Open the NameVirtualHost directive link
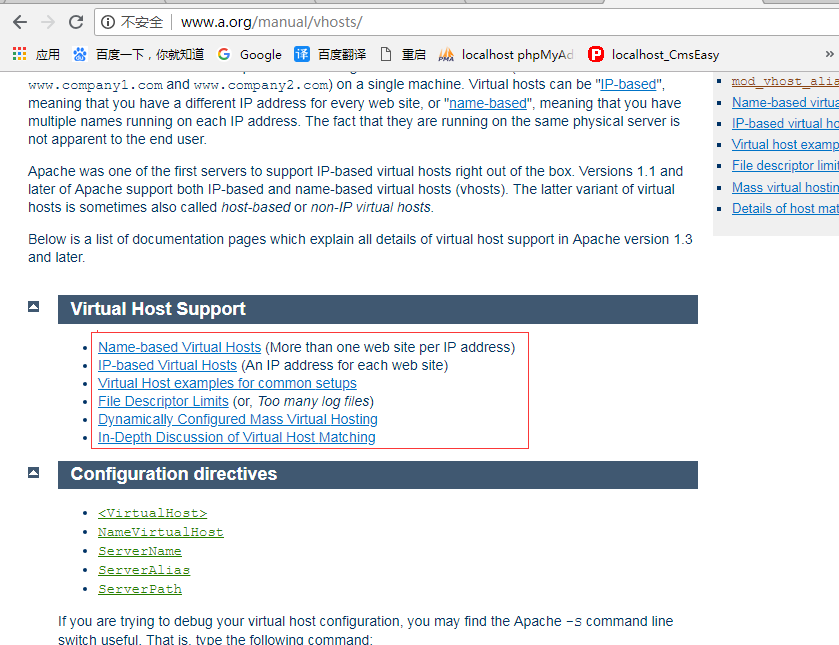Viewport: 839px width, 645px height. (x=161, y=532)
